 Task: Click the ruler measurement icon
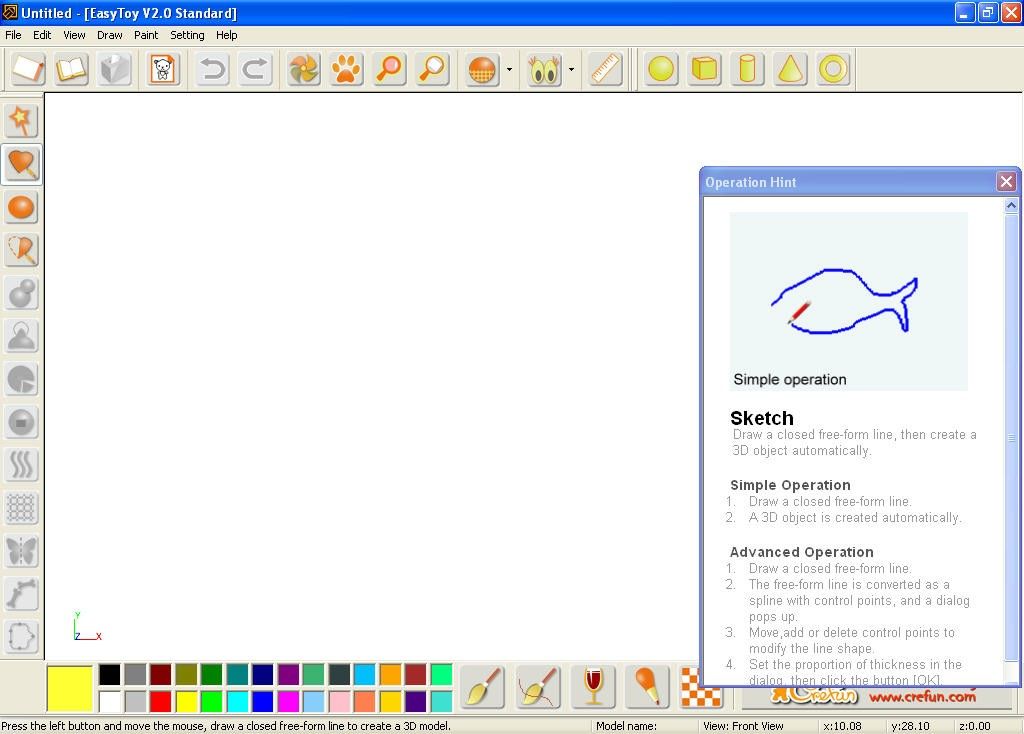[x=605, y=69]
